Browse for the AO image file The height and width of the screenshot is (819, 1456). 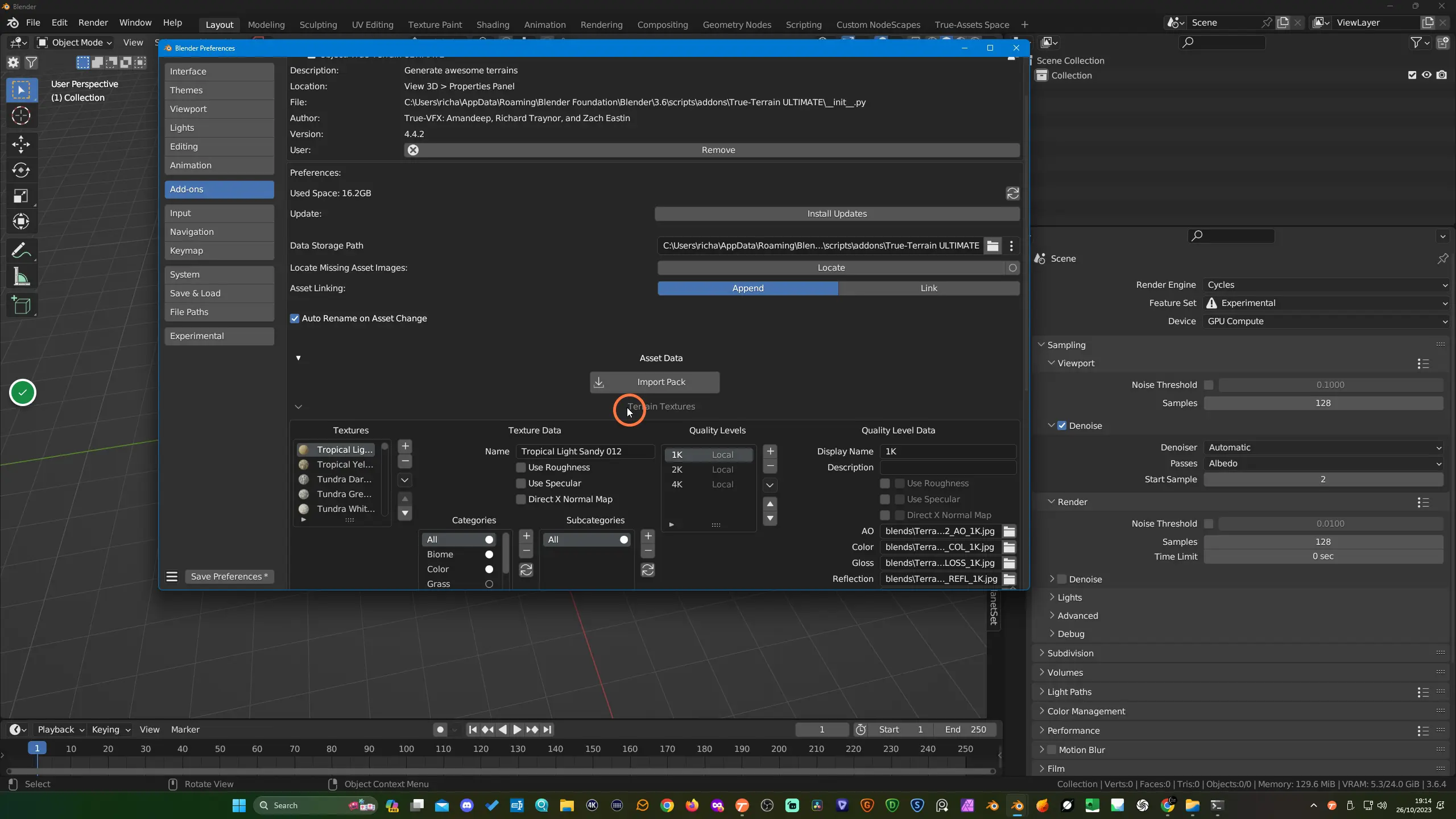(x=1010, y=531)
